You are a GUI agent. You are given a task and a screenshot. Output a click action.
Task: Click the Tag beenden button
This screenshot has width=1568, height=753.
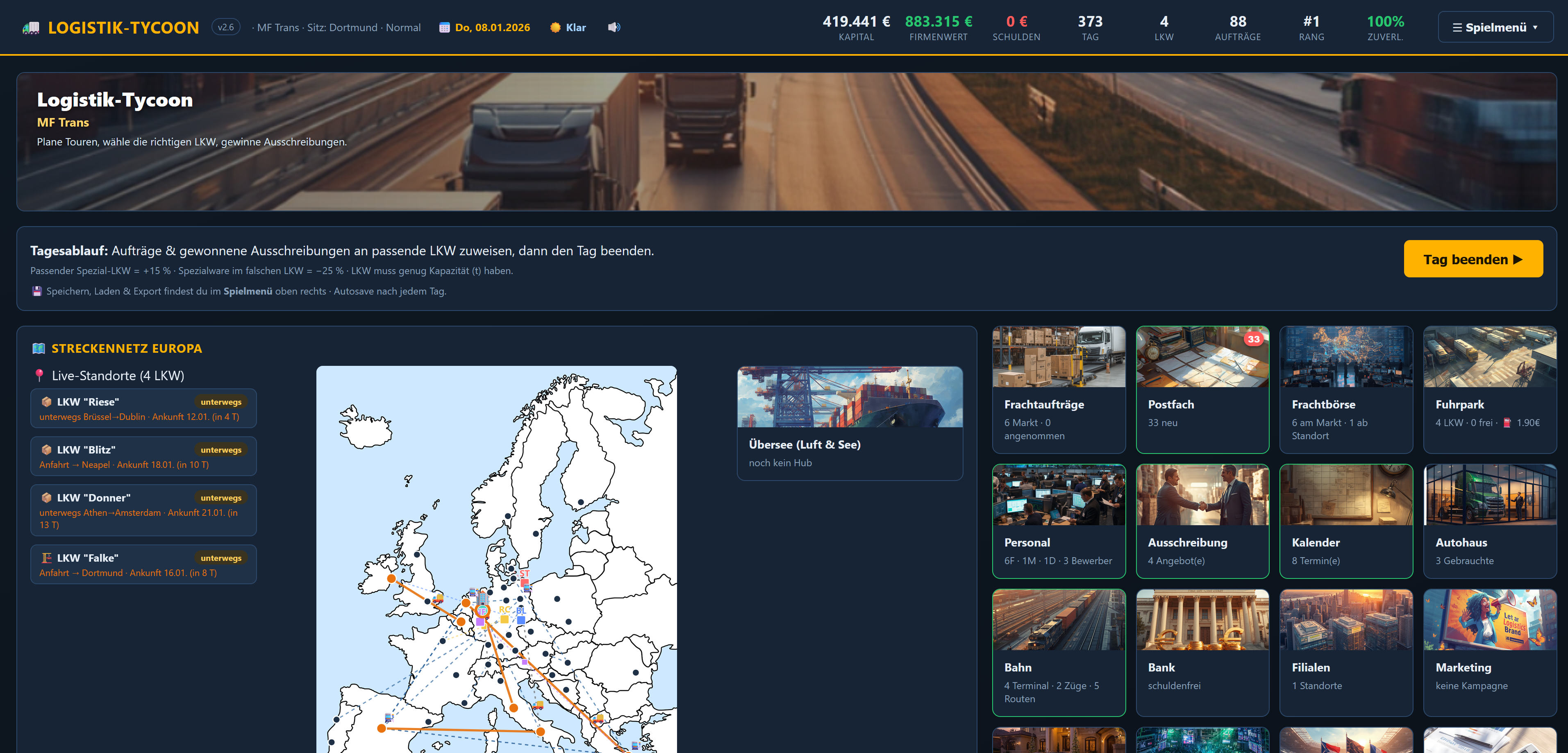[1473, 259]
